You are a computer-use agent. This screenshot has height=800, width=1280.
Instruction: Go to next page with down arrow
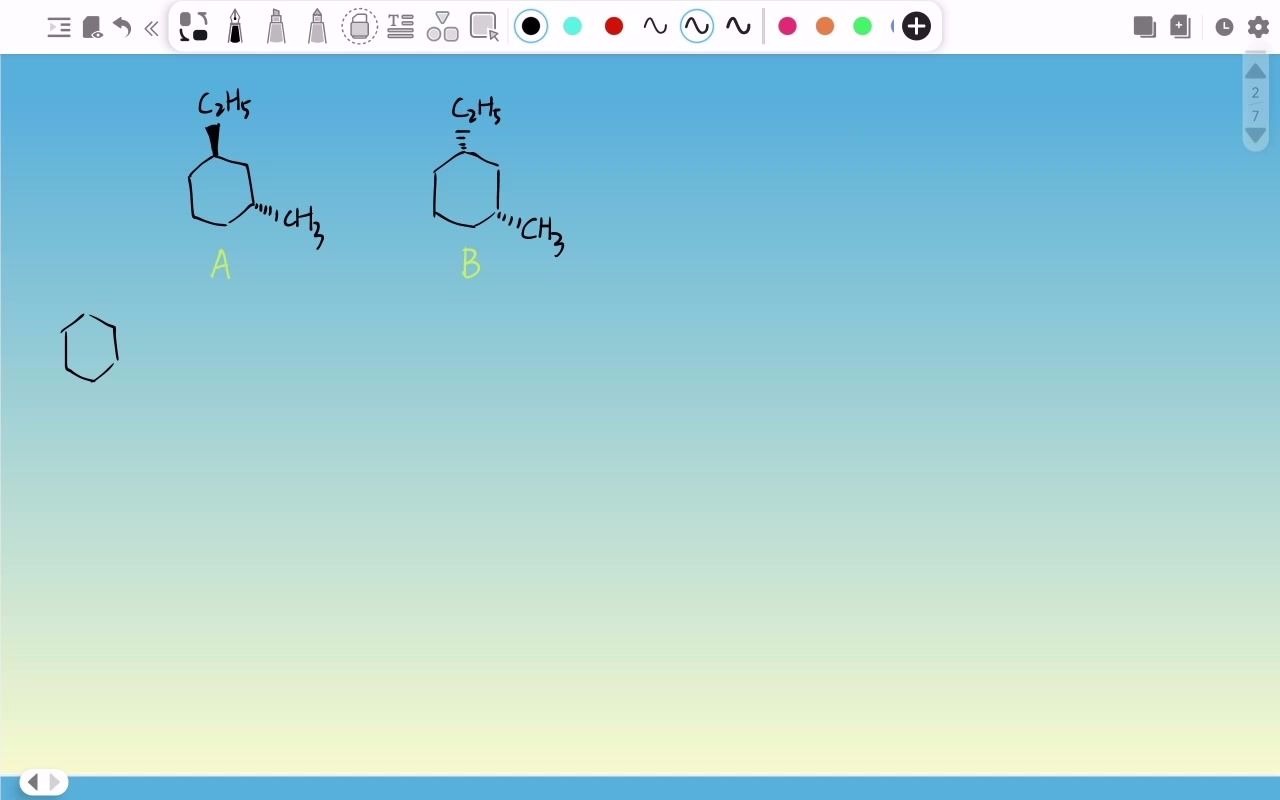click(x=1255, y=137)
